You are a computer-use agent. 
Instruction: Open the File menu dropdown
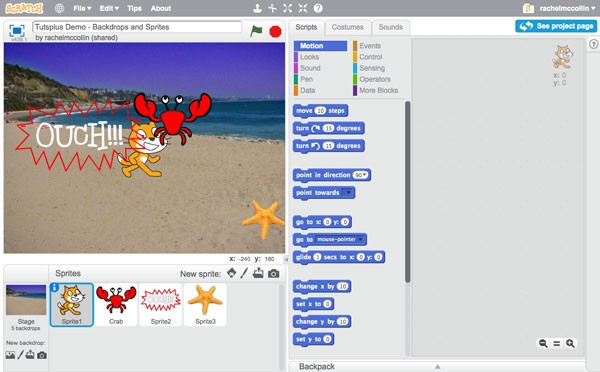pos(82,8)
